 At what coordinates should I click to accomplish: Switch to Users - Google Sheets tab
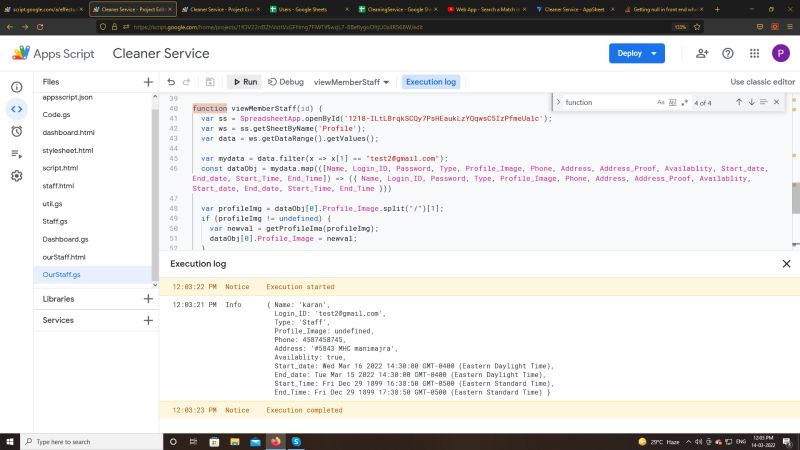pos(307,9)
